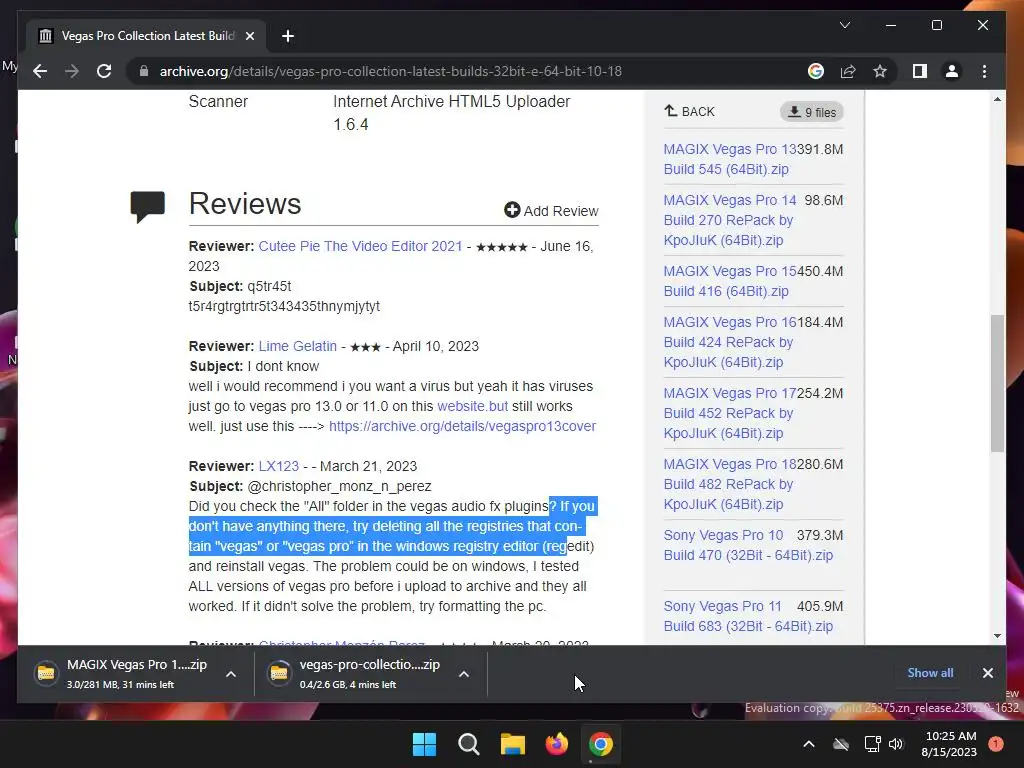Viewport: 1024px width, 768px height.
Task: Share this page via the share icon
Action: click(848, 71)
